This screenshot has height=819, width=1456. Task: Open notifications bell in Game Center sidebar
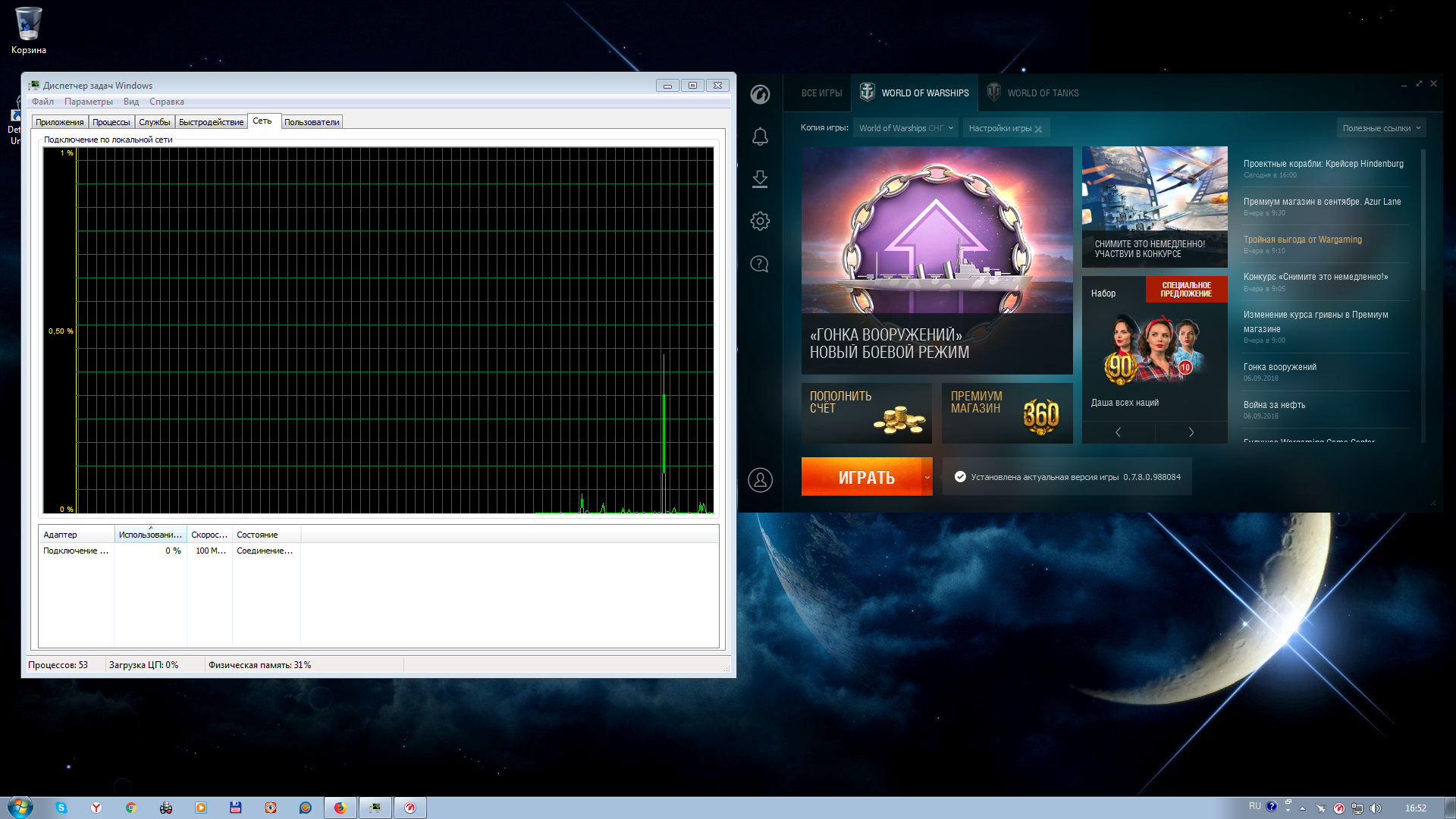[760, 136]
